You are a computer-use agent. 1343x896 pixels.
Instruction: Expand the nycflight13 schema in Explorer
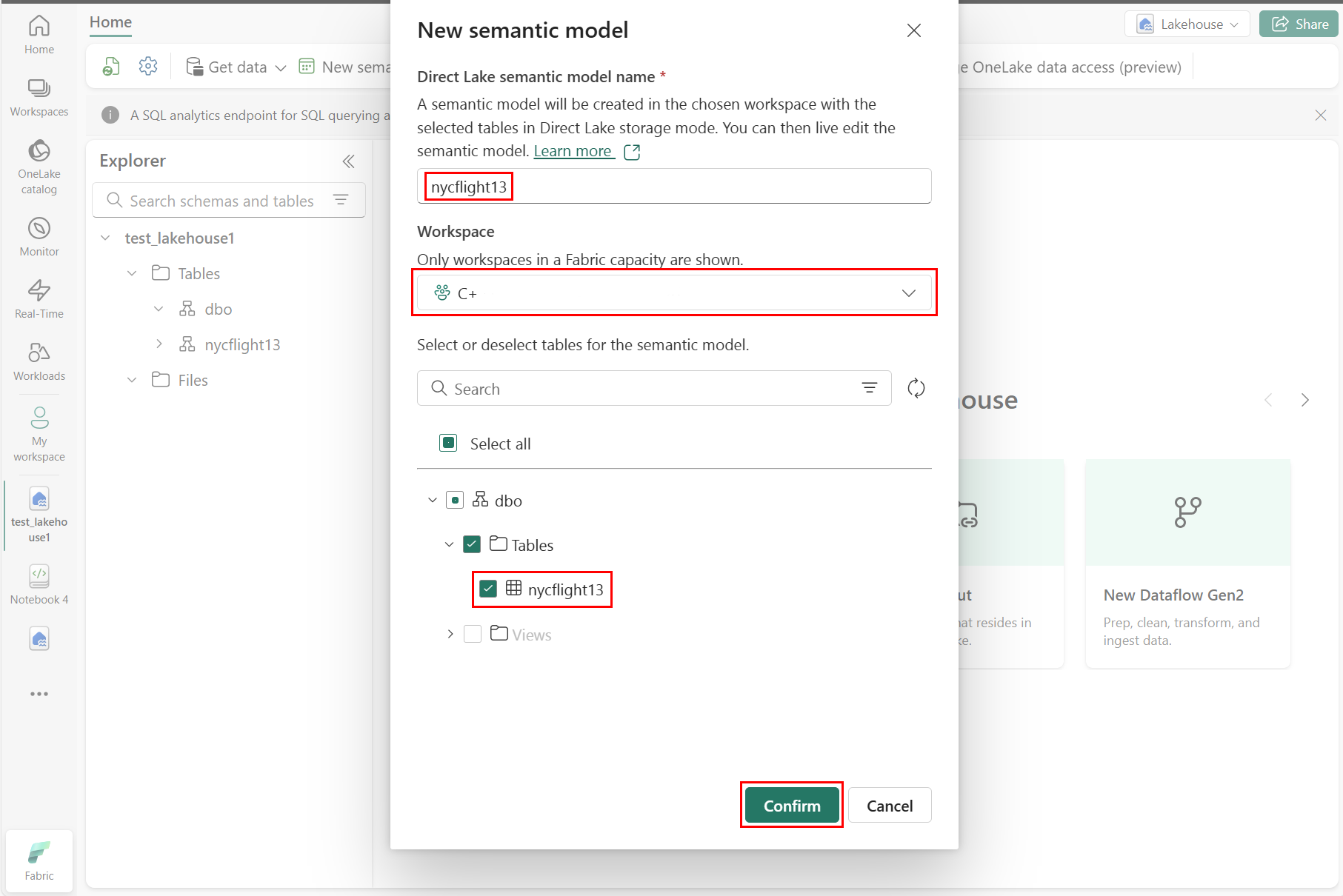[159, 344]
